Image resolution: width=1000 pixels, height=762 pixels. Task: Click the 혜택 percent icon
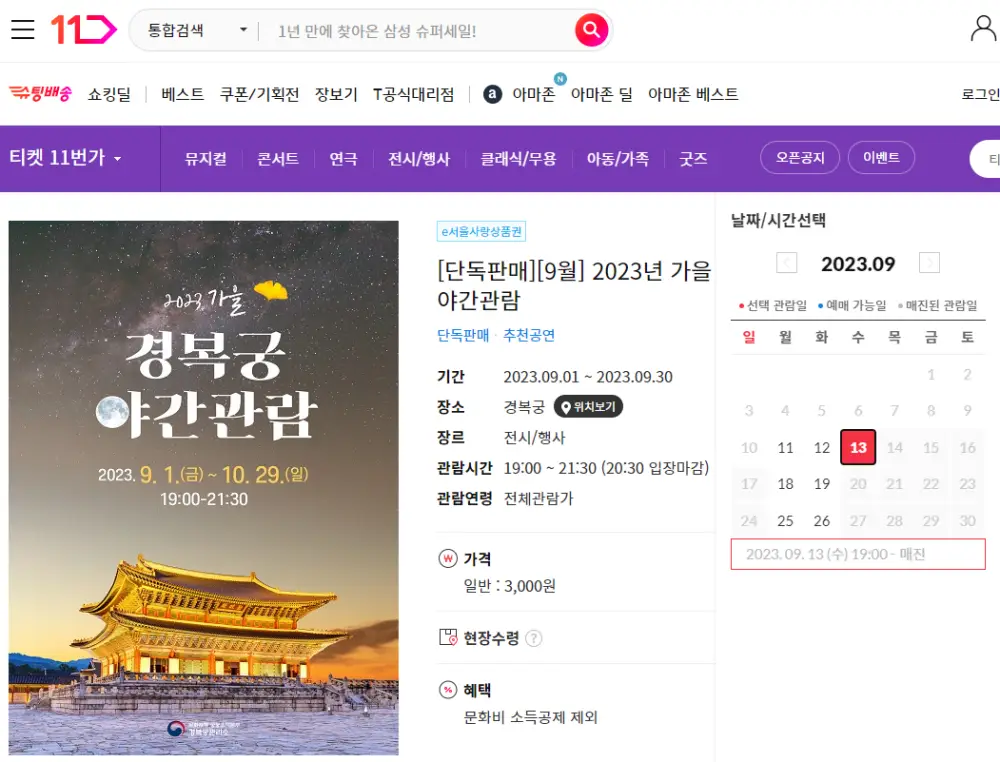click(x=449, y=690)
